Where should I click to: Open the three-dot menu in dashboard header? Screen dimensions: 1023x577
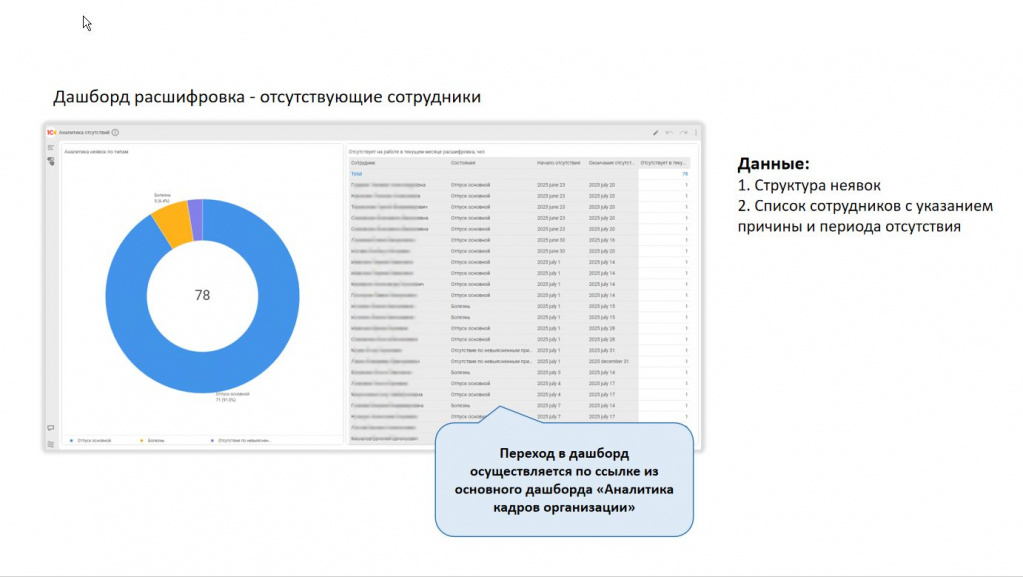696,133
